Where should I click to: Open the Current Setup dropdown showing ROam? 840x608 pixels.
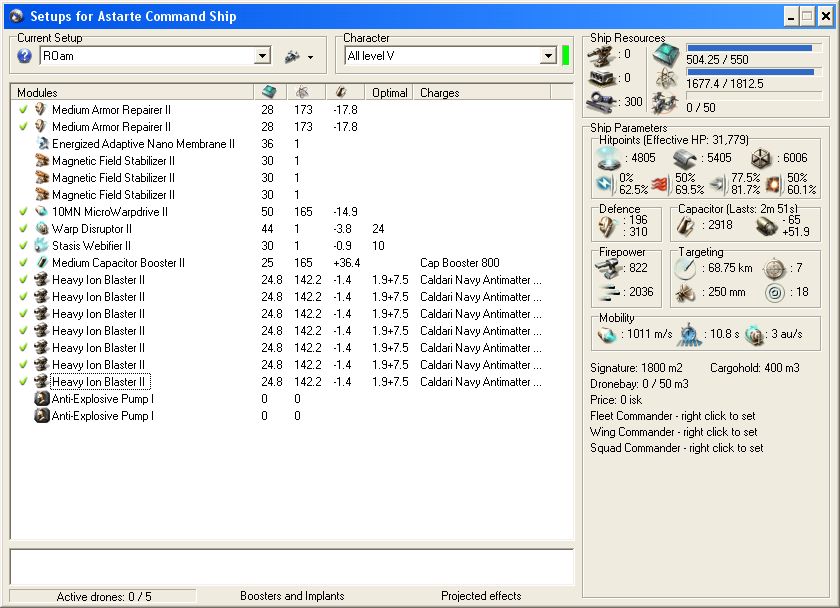tap(262, 57)
